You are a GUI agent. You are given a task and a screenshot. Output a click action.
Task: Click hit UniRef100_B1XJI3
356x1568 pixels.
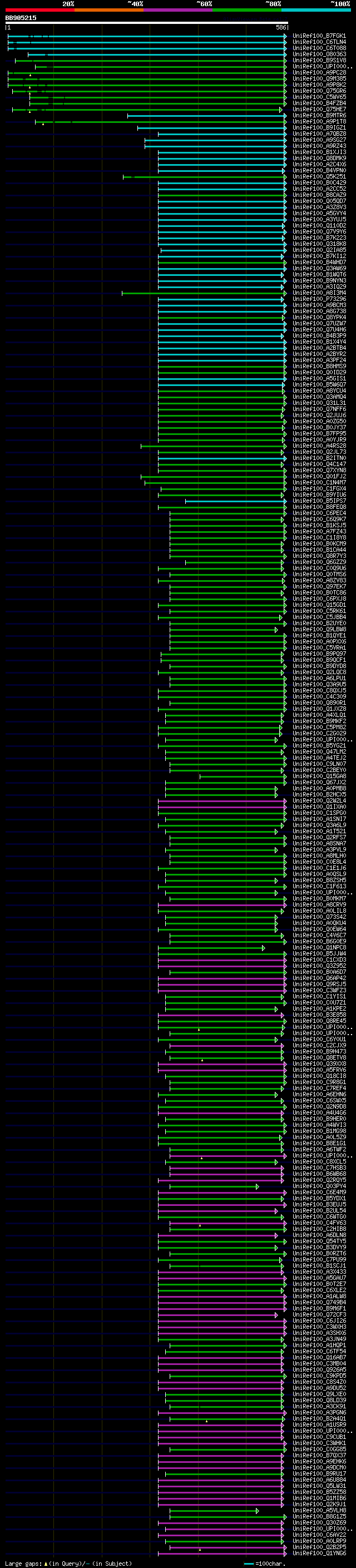pos(319,152)
